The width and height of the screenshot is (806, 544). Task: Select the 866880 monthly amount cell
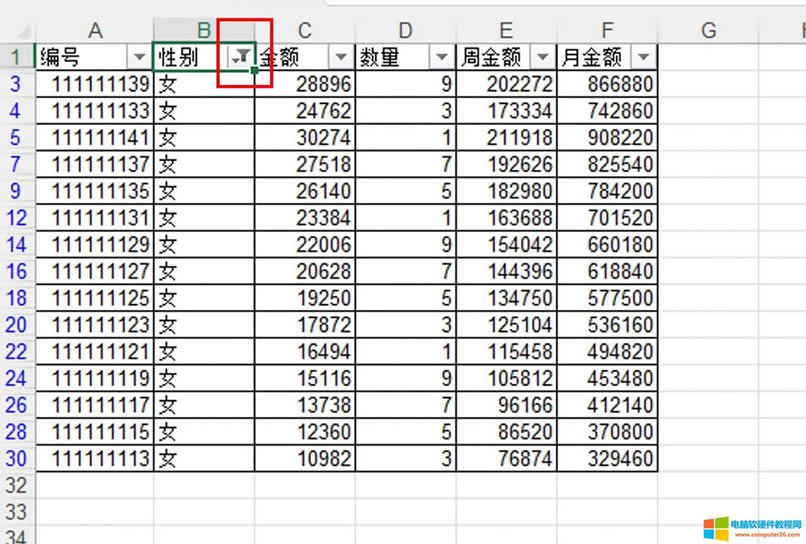pyautogui.click(x=607, y=84)
